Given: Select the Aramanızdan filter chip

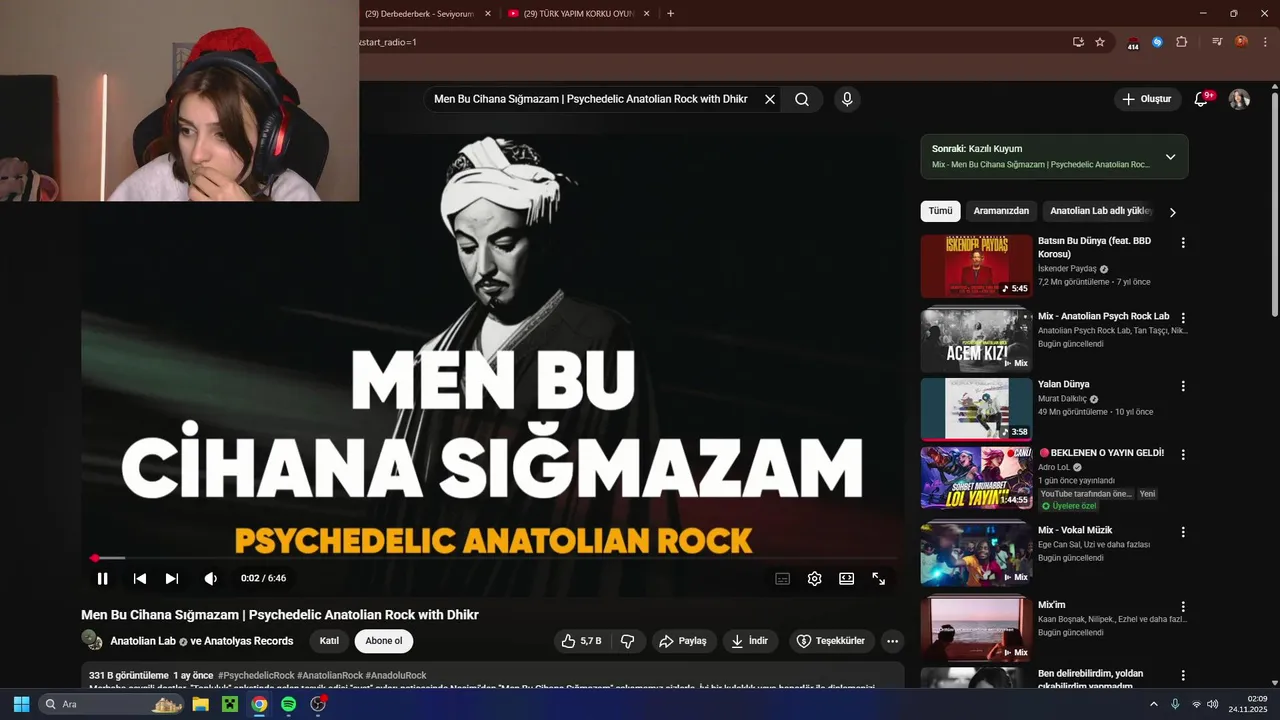Looking at the screenshot, I should tap(1001, 211).
